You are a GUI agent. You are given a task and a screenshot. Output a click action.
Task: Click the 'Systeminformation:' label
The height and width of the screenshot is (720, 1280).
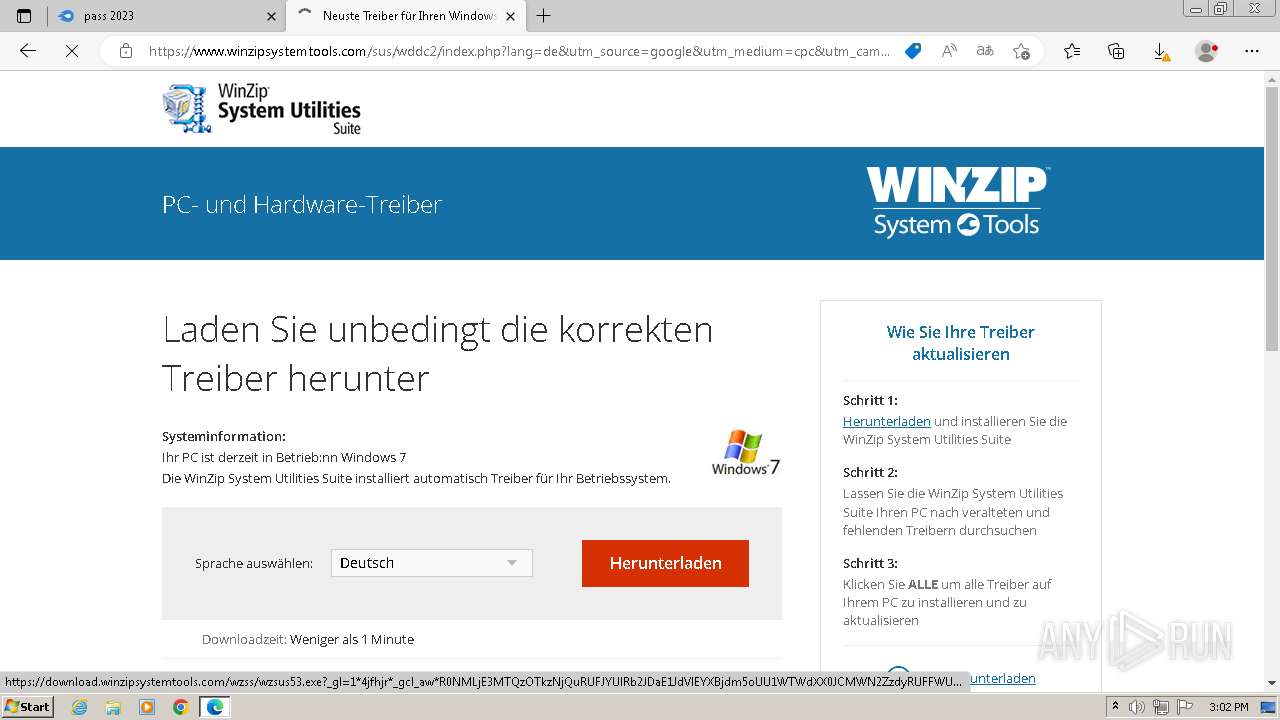(224, 436)
